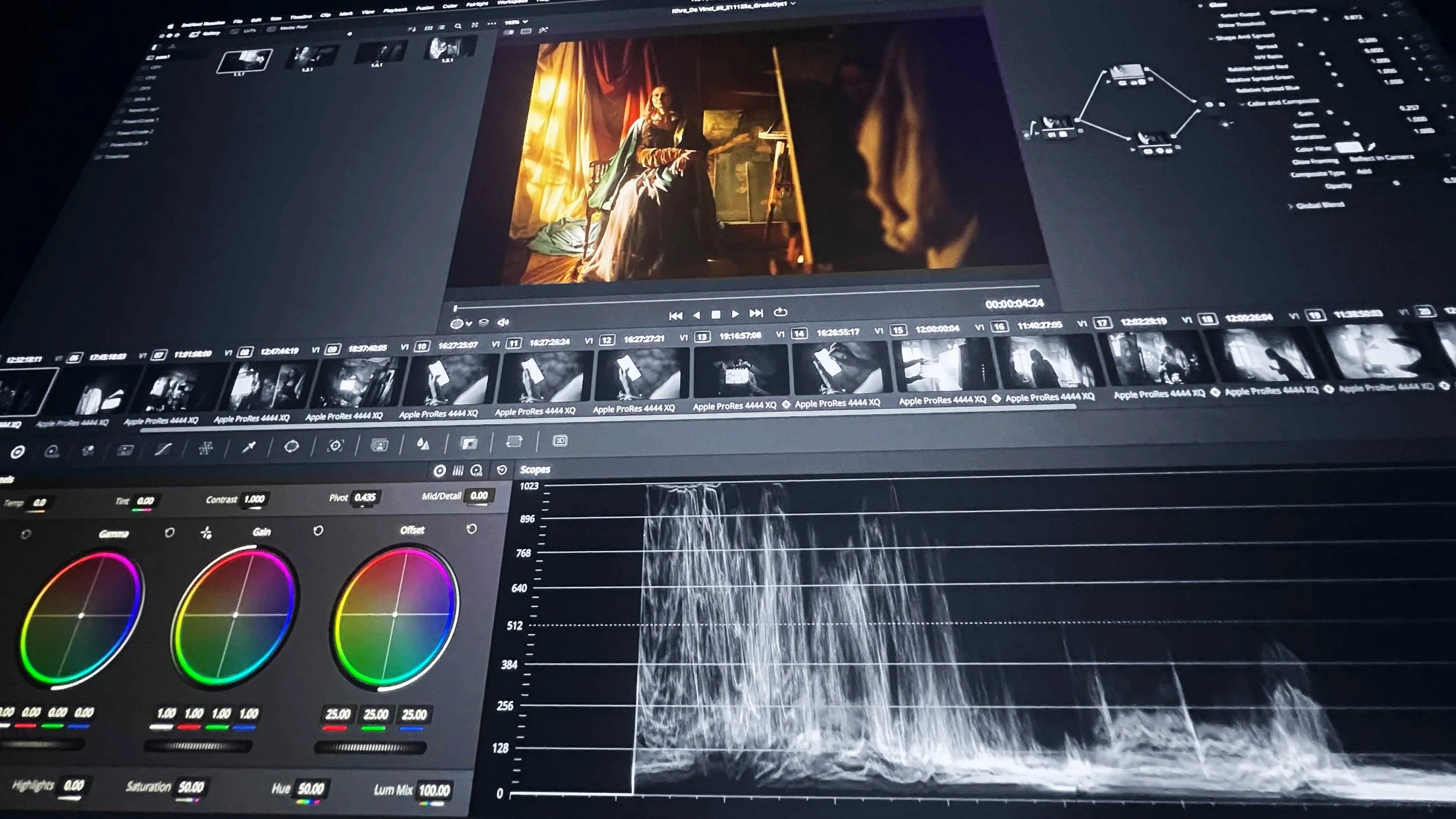Click the auto balance picker beside Gain
This screenshot has width=1456, height=819.
pos(206,532)
